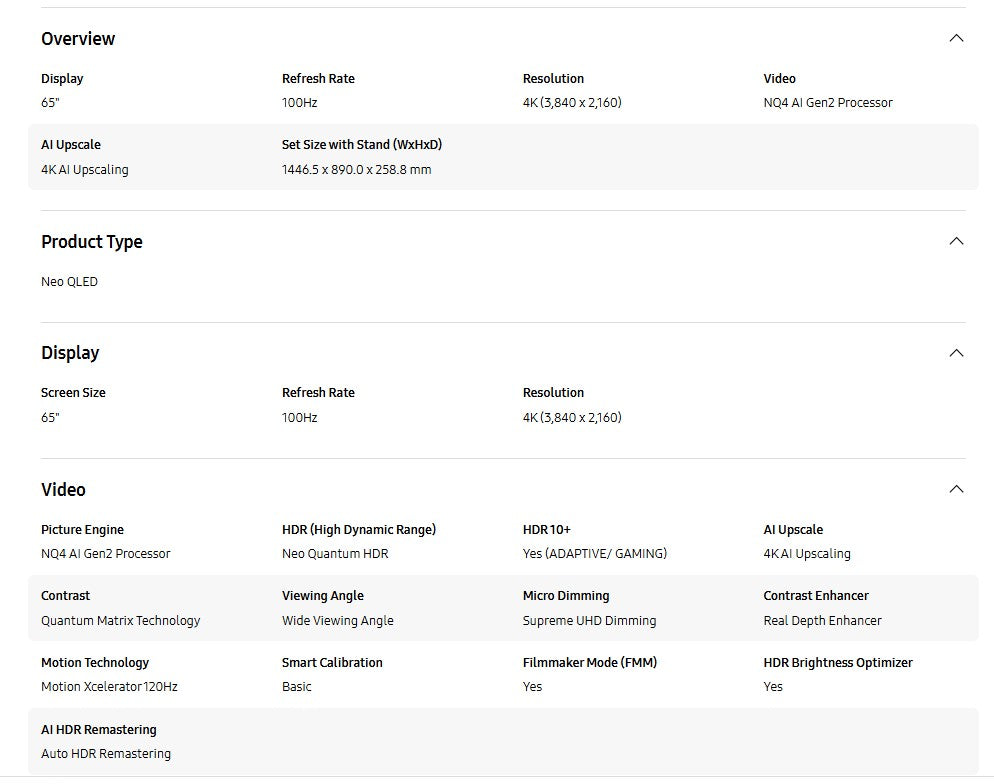This screenshot has width=994, height=784.
Task: Click the Real Depth Enhancer value
Action: pyautogui.click(x=822, y=621)
